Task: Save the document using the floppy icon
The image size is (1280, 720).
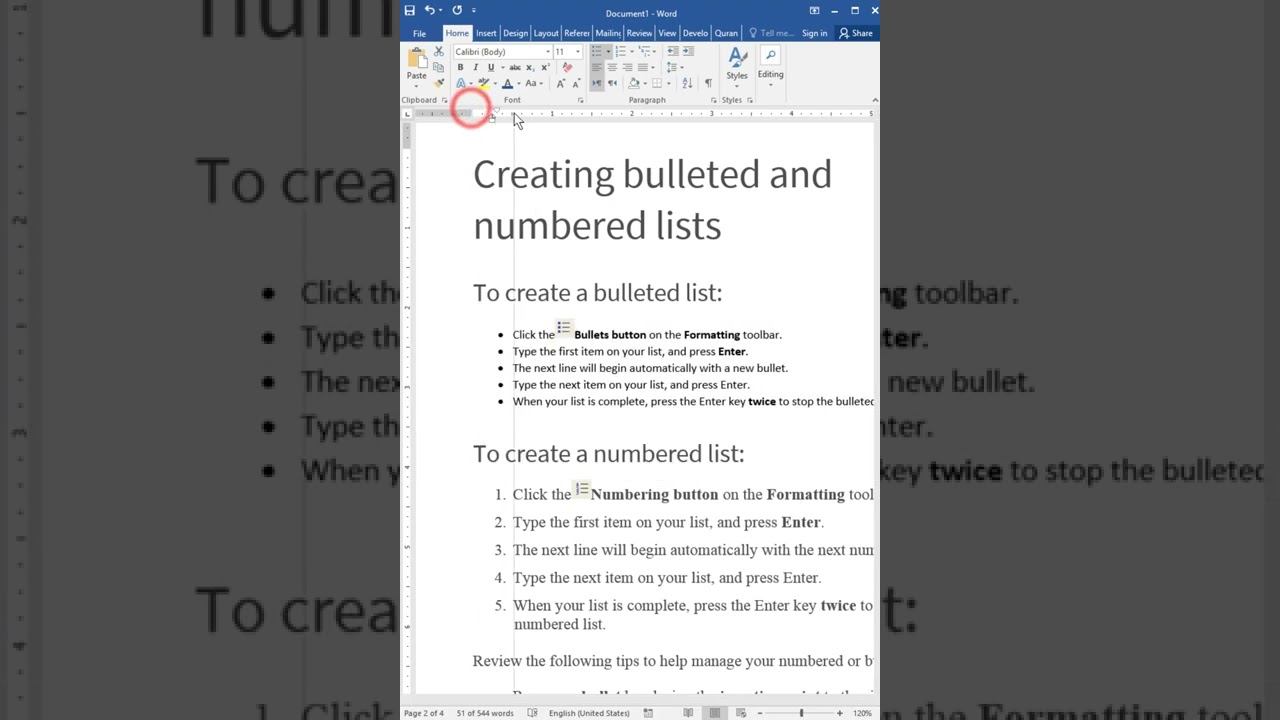Action: click(x=409, y=10)
